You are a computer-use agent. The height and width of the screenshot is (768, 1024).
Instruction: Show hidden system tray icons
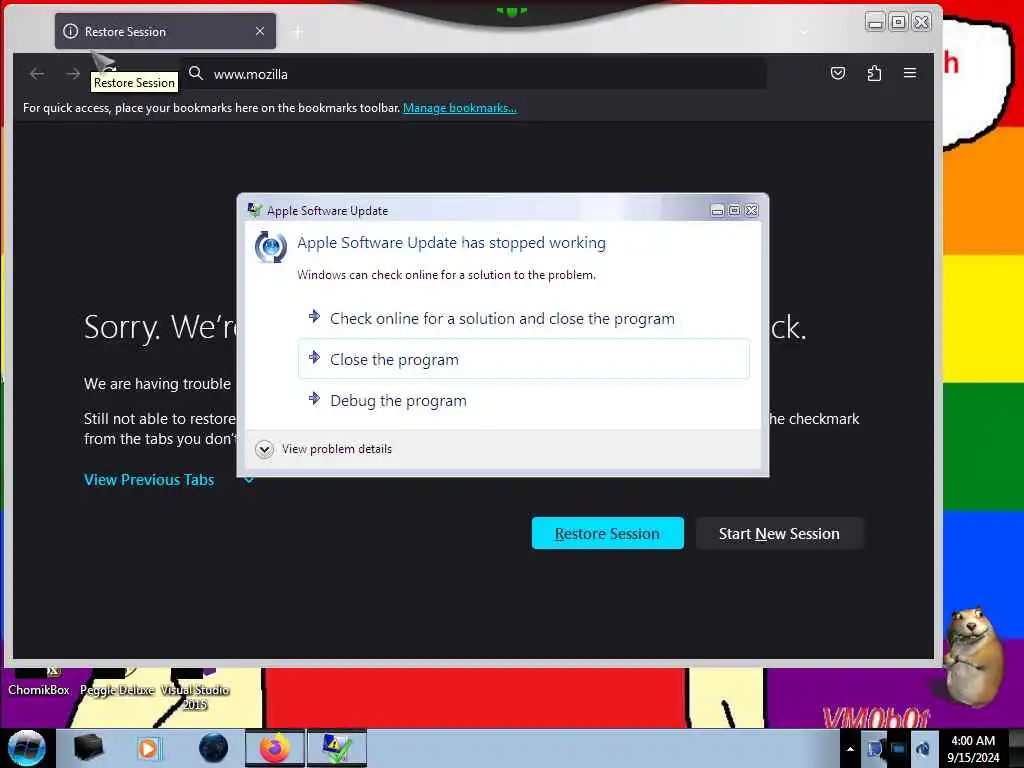(850, 749)
